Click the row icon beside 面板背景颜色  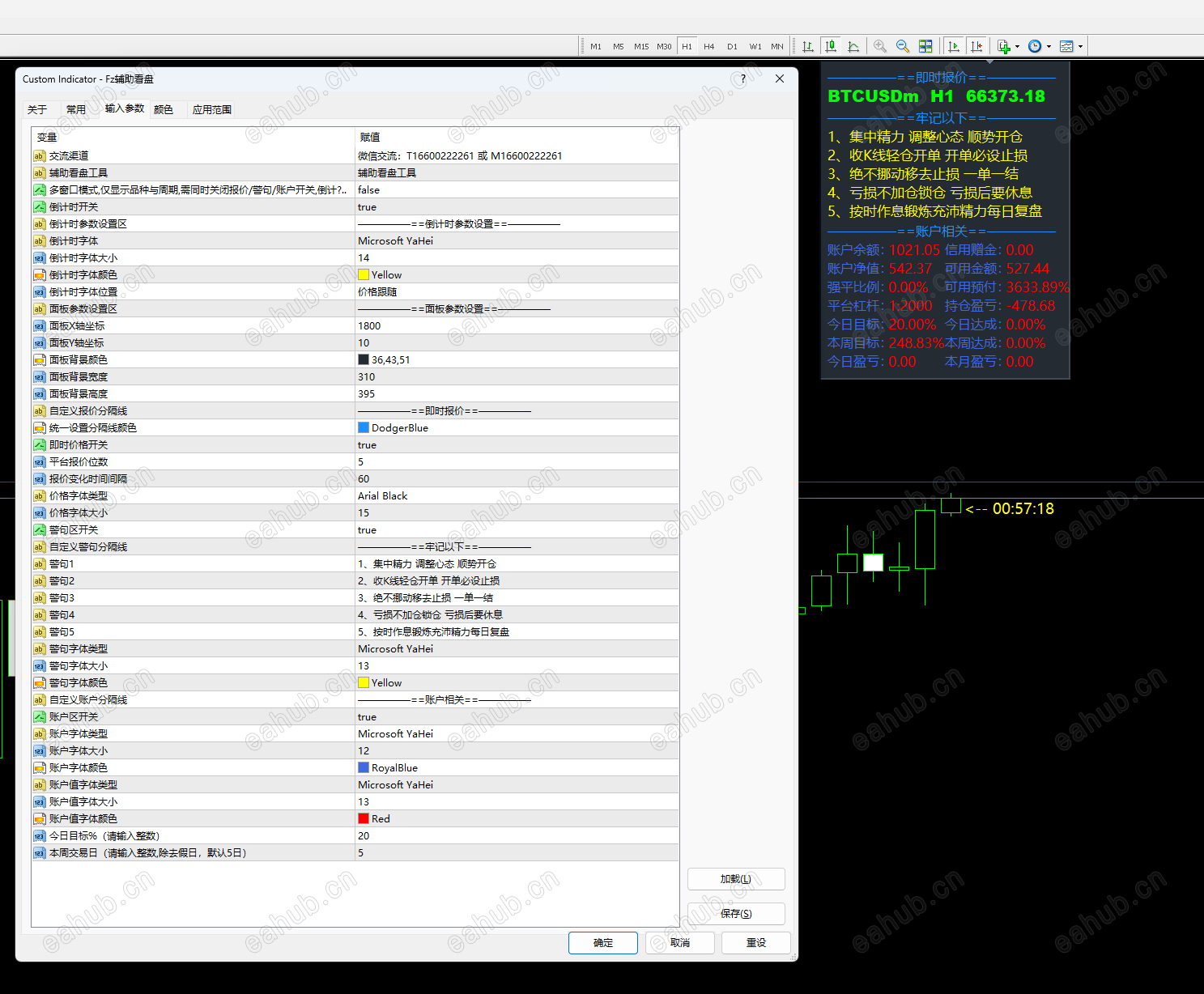pyautogui.click(x=39, y=360)
